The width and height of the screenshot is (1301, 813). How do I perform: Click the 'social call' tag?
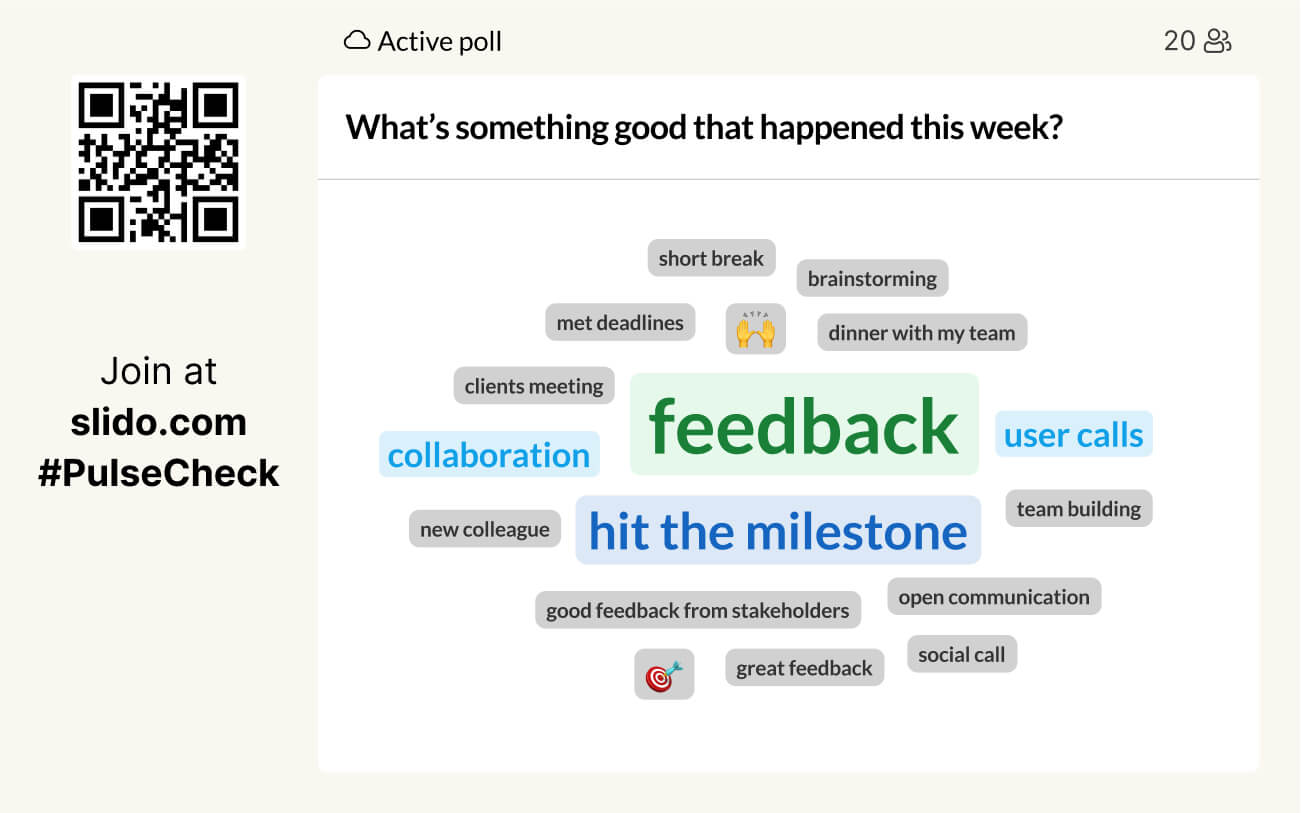point(961,655)
